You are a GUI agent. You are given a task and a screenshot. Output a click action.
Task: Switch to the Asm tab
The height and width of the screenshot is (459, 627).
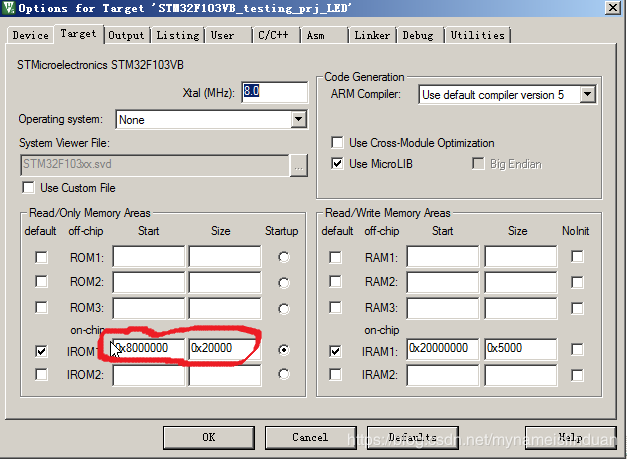click(324, 35)
